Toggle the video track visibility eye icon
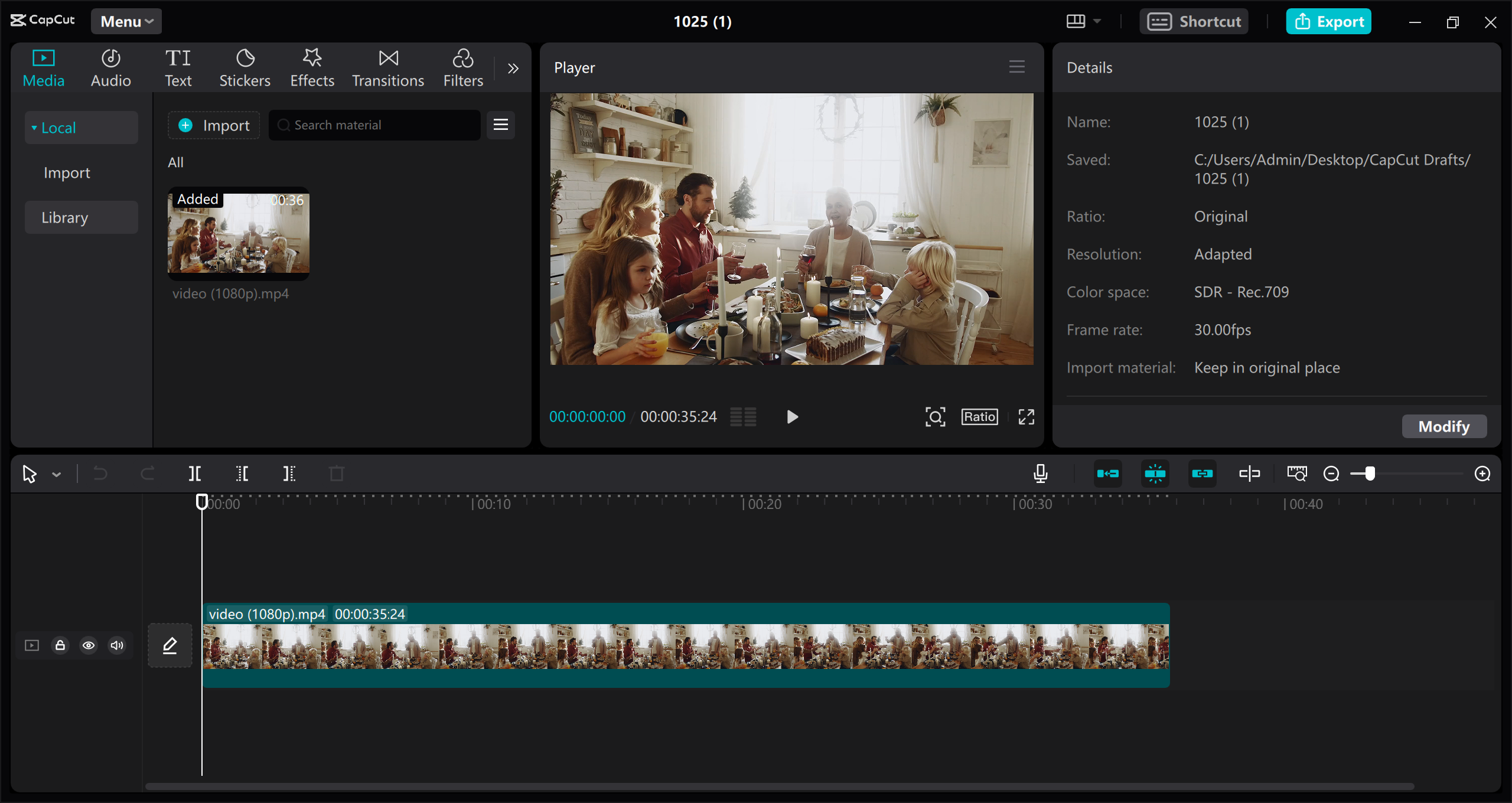Screen dimensions: 1512x803 tap(88, 645)
